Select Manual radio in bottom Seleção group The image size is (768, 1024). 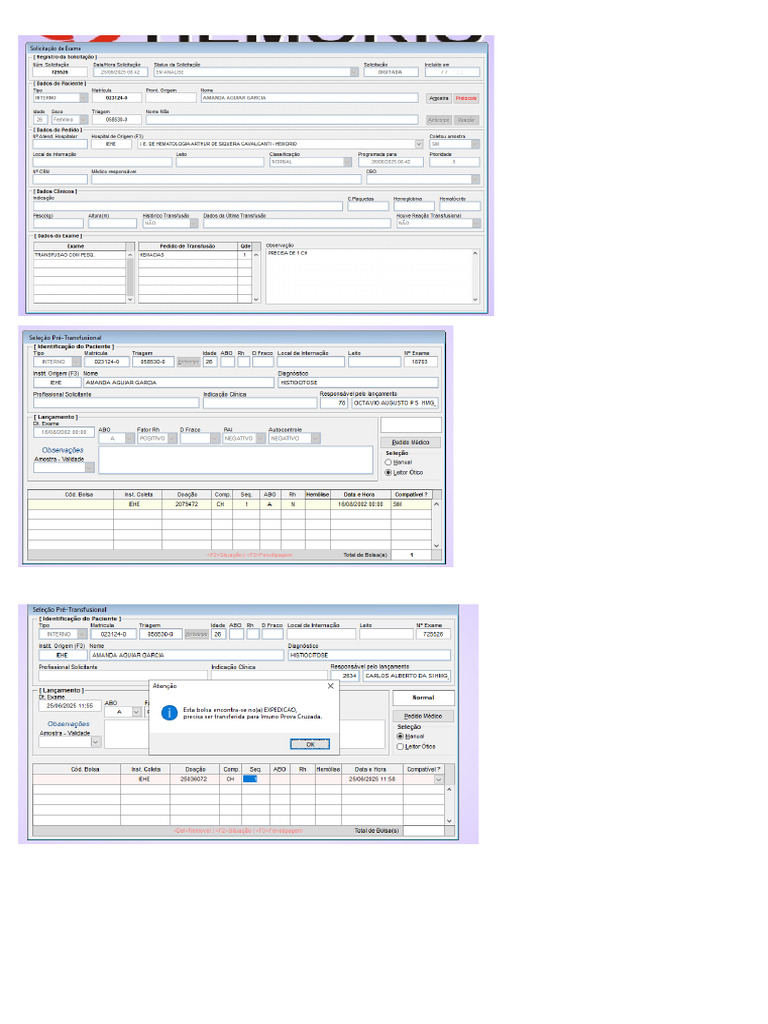[400, 736]
